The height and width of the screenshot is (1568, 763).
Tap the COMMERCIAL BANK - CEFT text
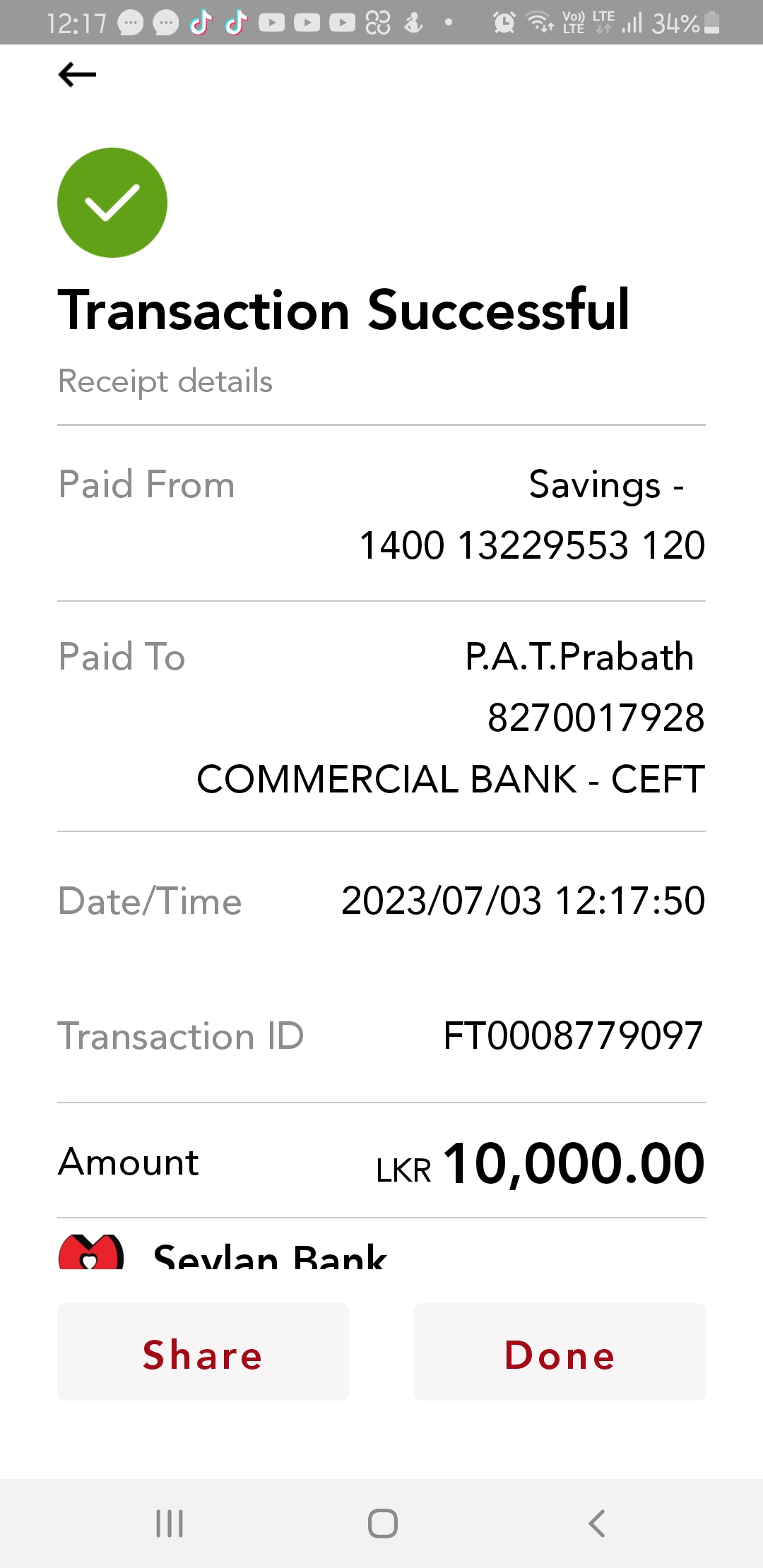pos(451,779)
